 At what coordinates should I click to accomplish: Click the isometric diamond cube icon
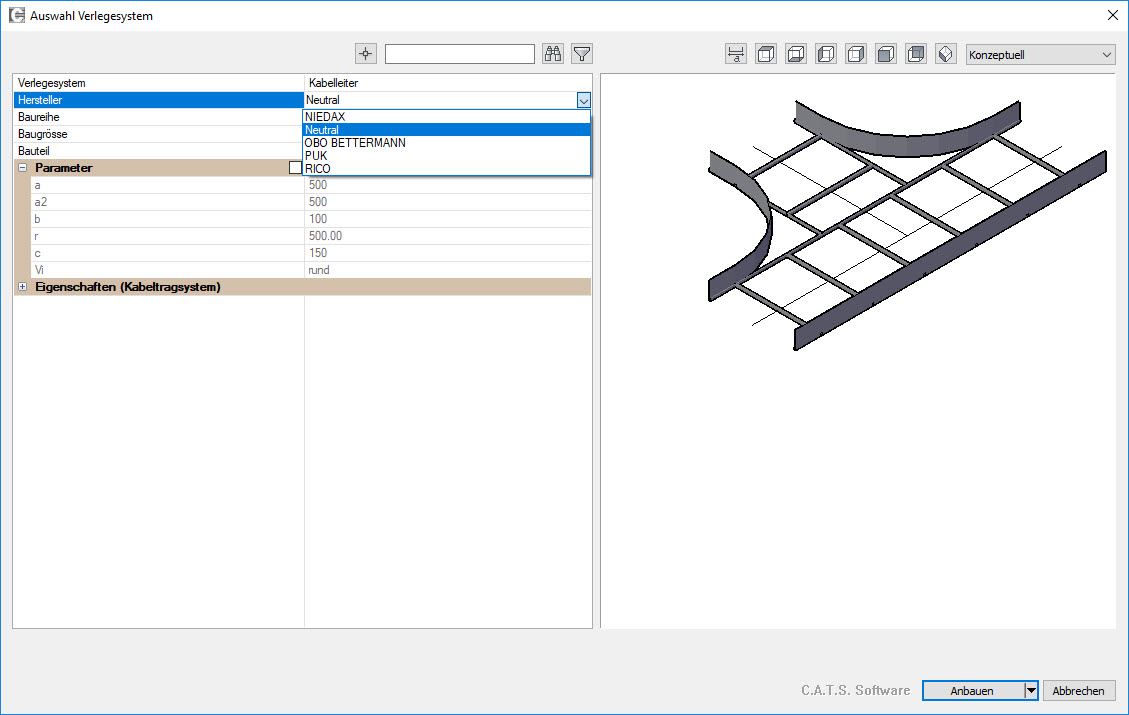946,54
